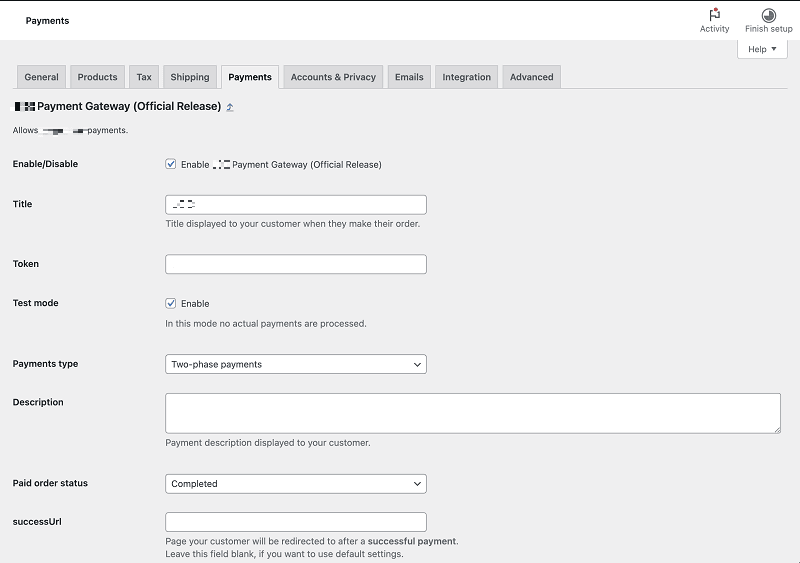
Task: Toggle the Enable Payment Gateway checkbox
Action: click(171, 164)
